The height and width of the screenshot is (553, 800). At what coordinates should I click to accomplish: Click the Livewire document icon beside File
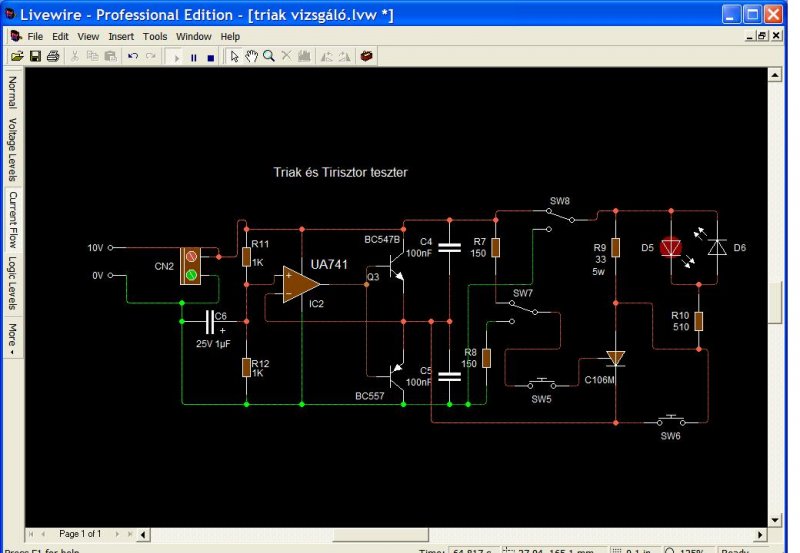[x=16, y=36]
